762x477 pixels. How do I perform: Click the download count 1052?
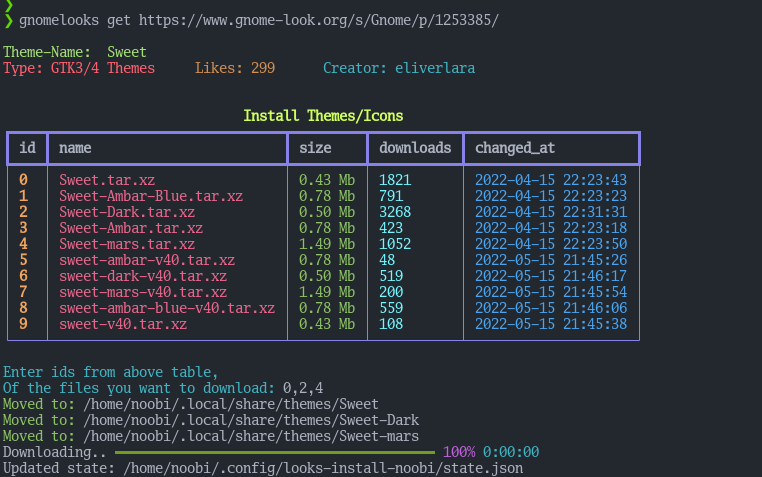(x=395, y=244)
